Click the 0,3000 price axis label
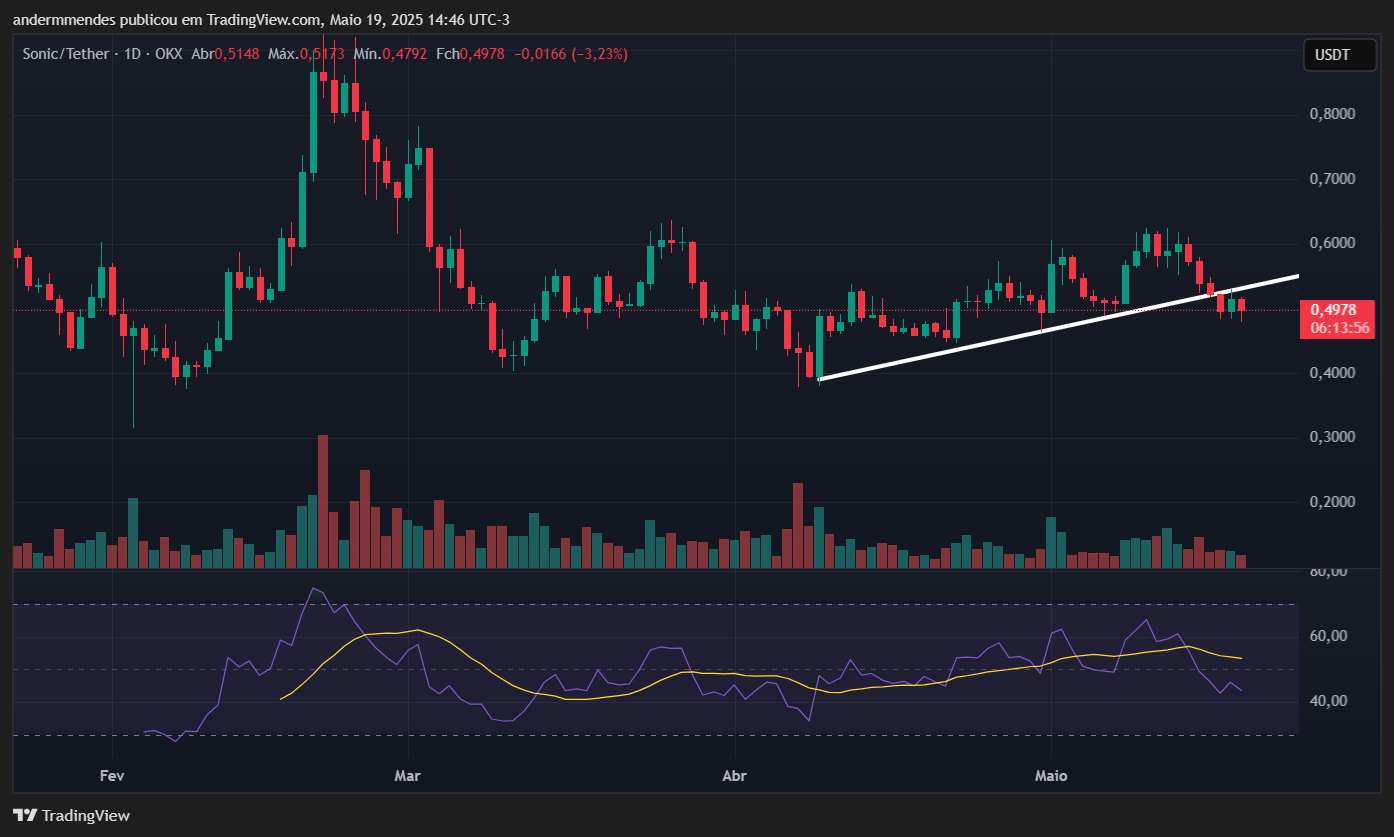The image size is (1394, 837). tap(1332, 438)
